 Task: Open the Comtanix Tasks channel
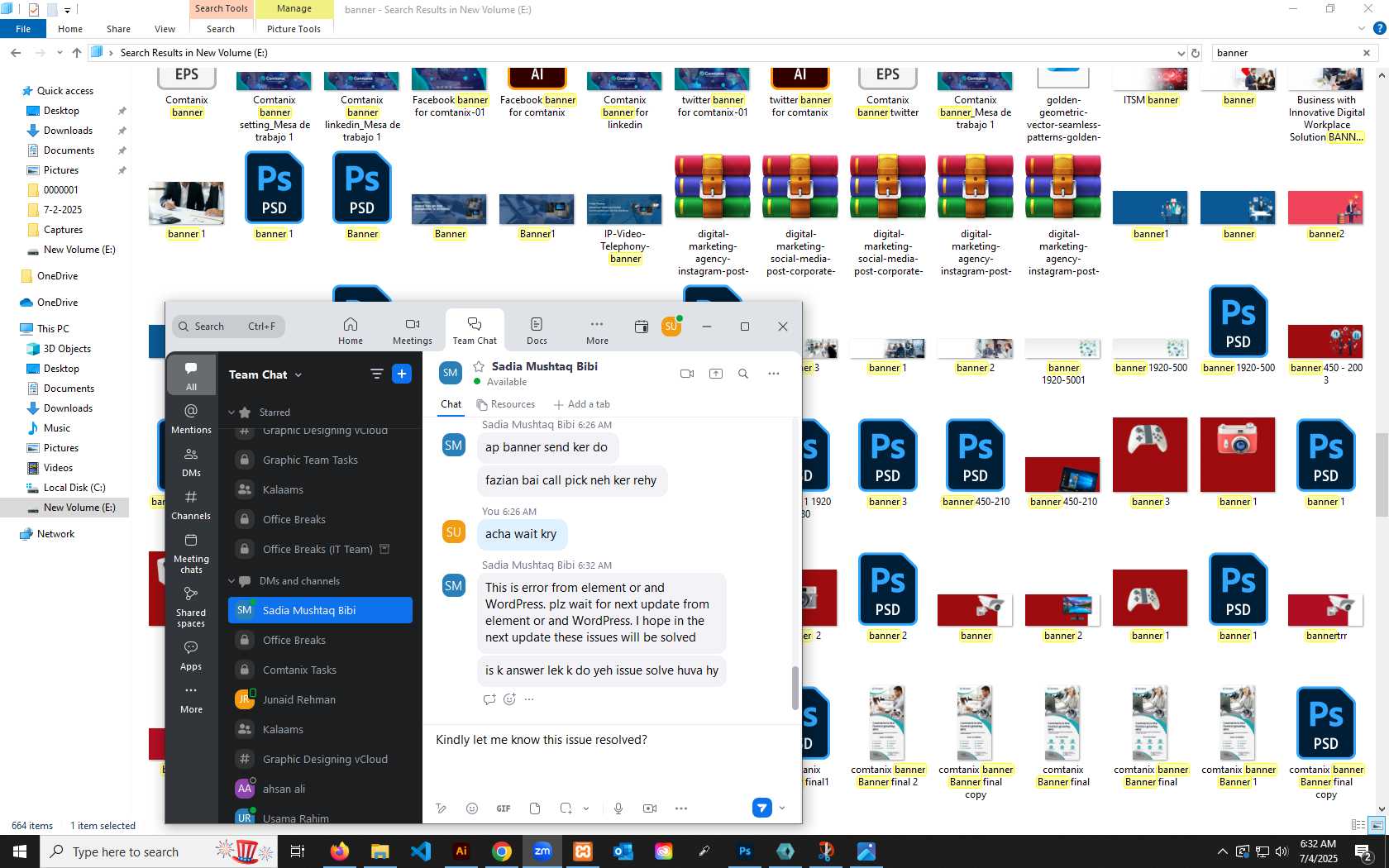pyautogui.click(x=320, y=670)
